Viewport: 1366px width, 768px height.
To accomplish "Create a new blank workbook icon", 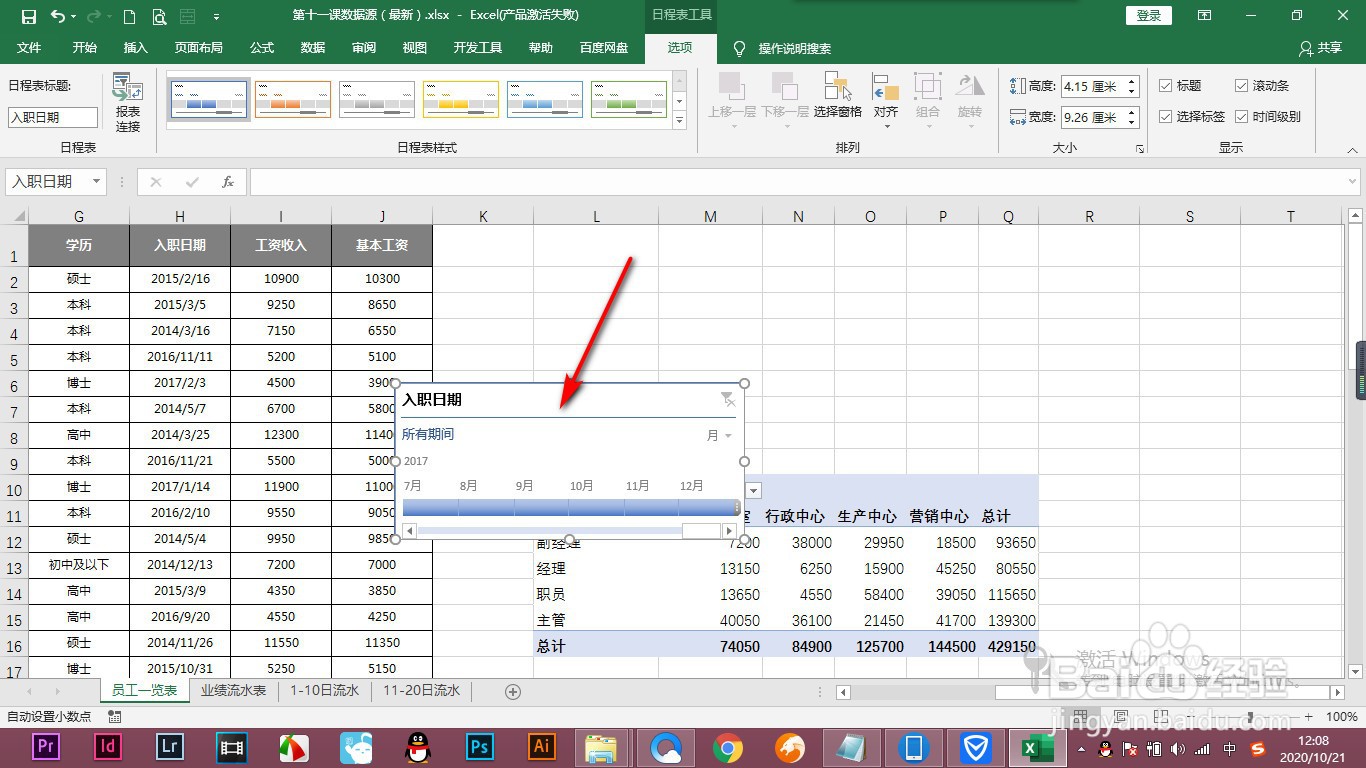I will 129,16.
